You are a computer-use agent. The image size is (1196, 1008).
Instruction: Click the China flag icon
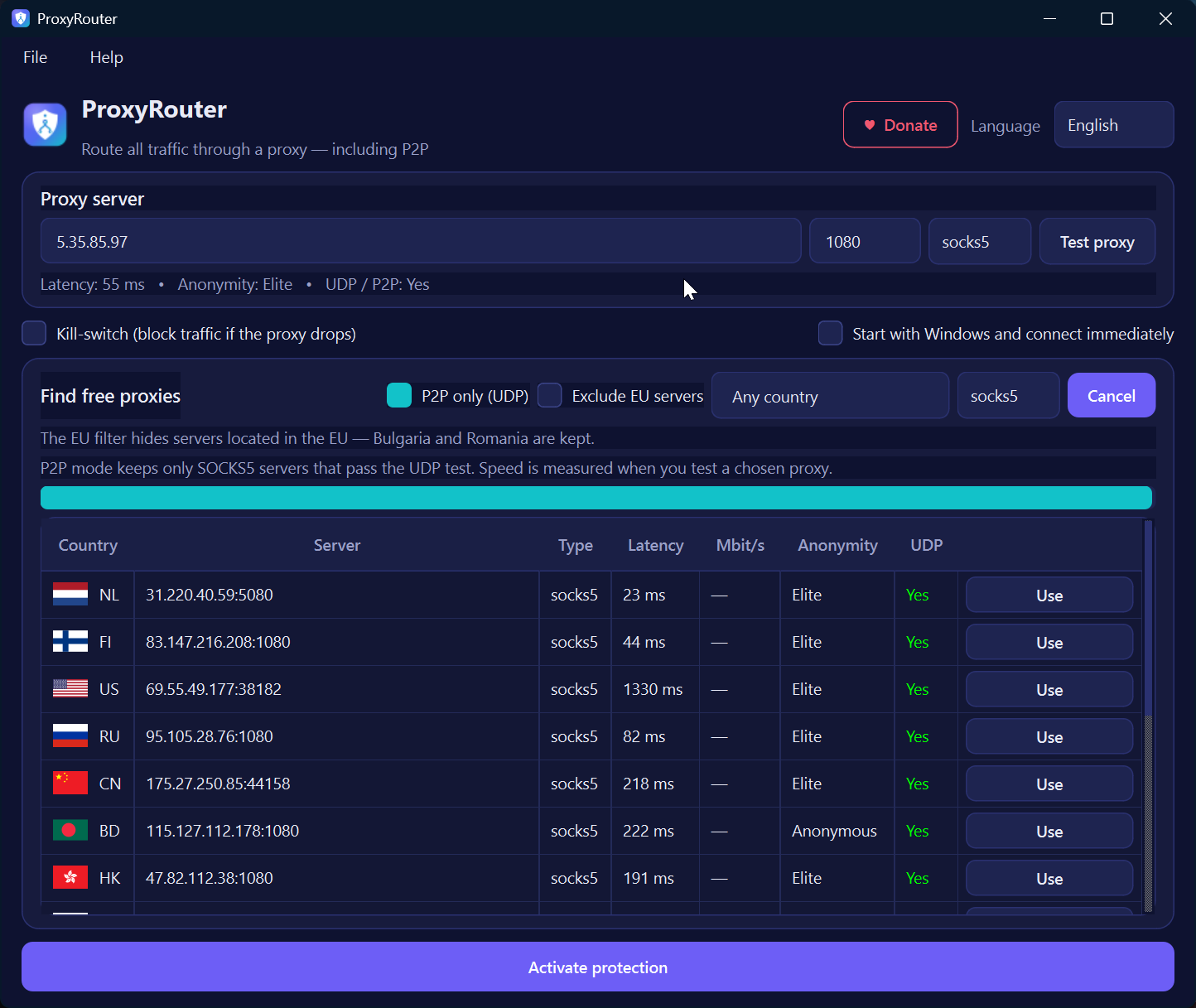70,784
